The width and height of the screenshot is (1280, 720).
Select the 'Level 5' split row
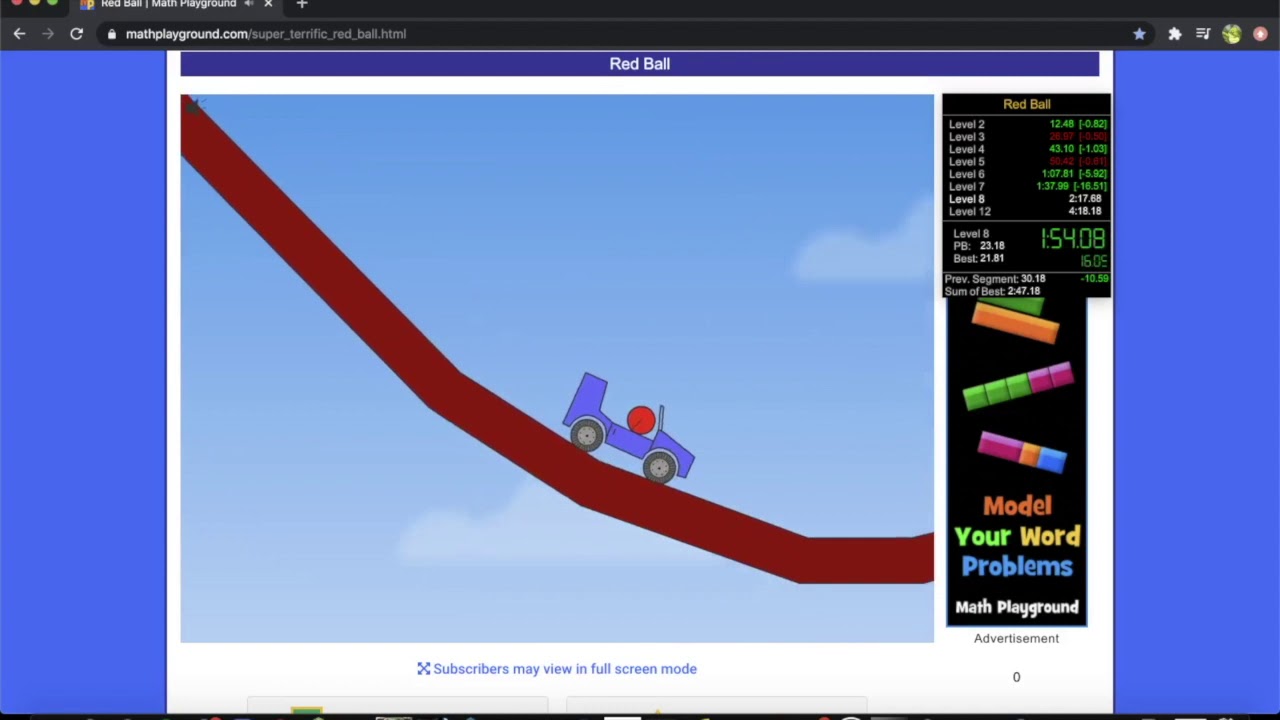pyautogui.click(x=1027, y=162)
